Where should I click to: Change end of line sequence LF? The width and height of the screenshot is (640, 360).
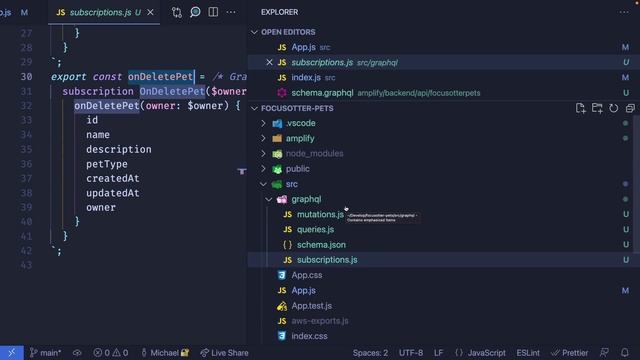pos(438,353)
